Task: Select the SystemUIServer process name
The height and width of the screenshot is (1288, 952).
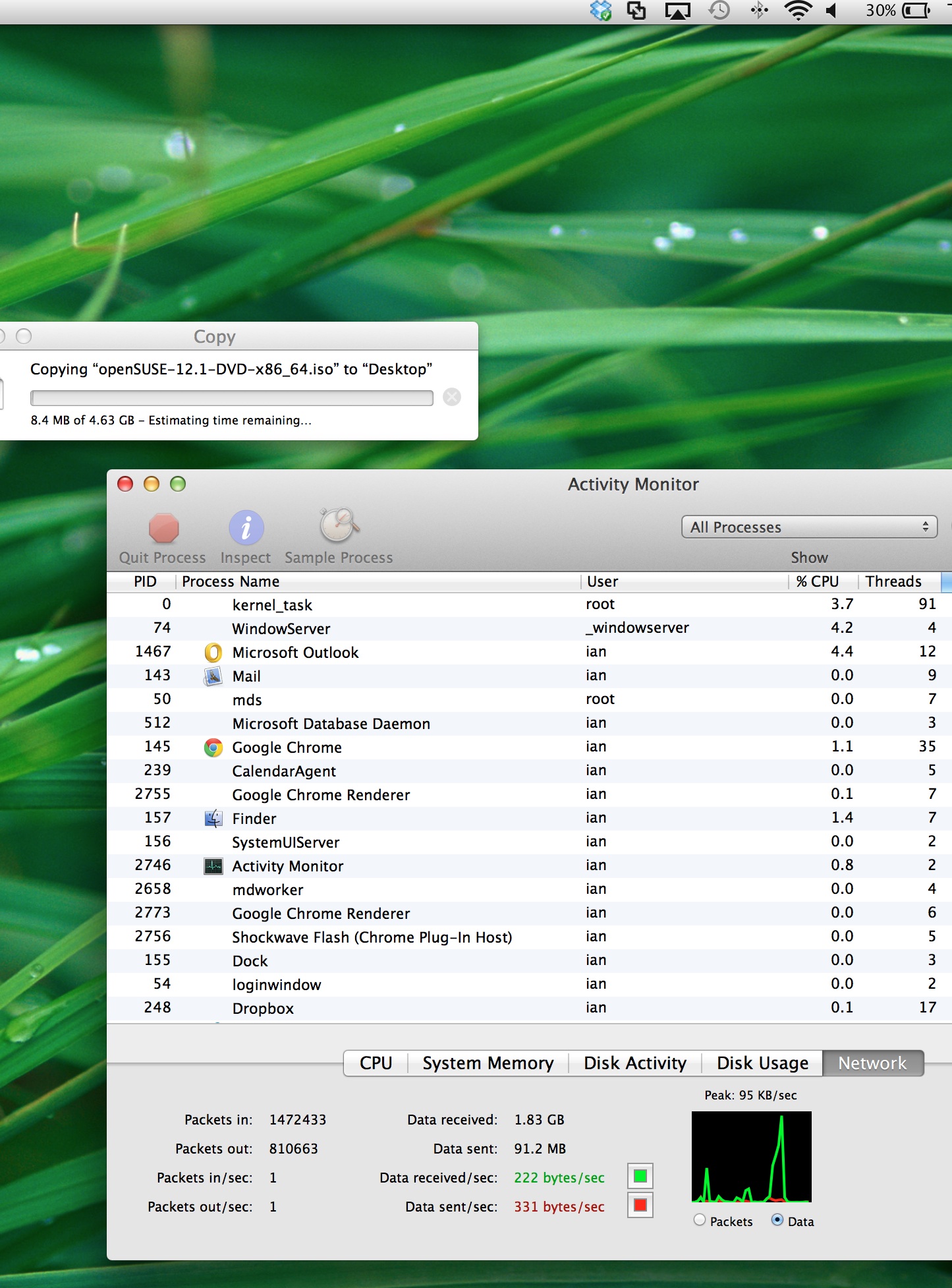Action: [x=286, y=842]
